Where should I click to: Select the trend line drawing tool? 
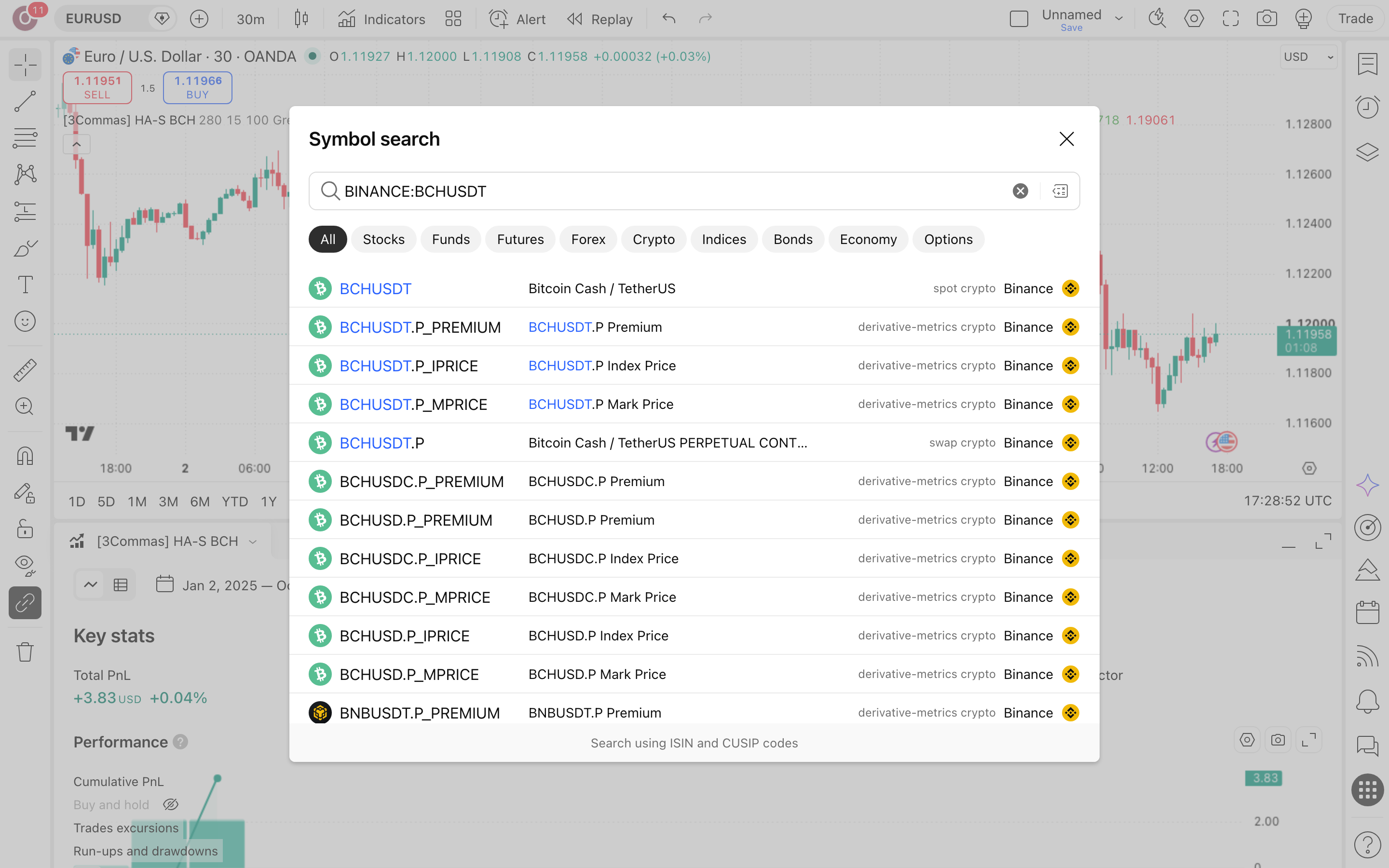coord(25,101)
